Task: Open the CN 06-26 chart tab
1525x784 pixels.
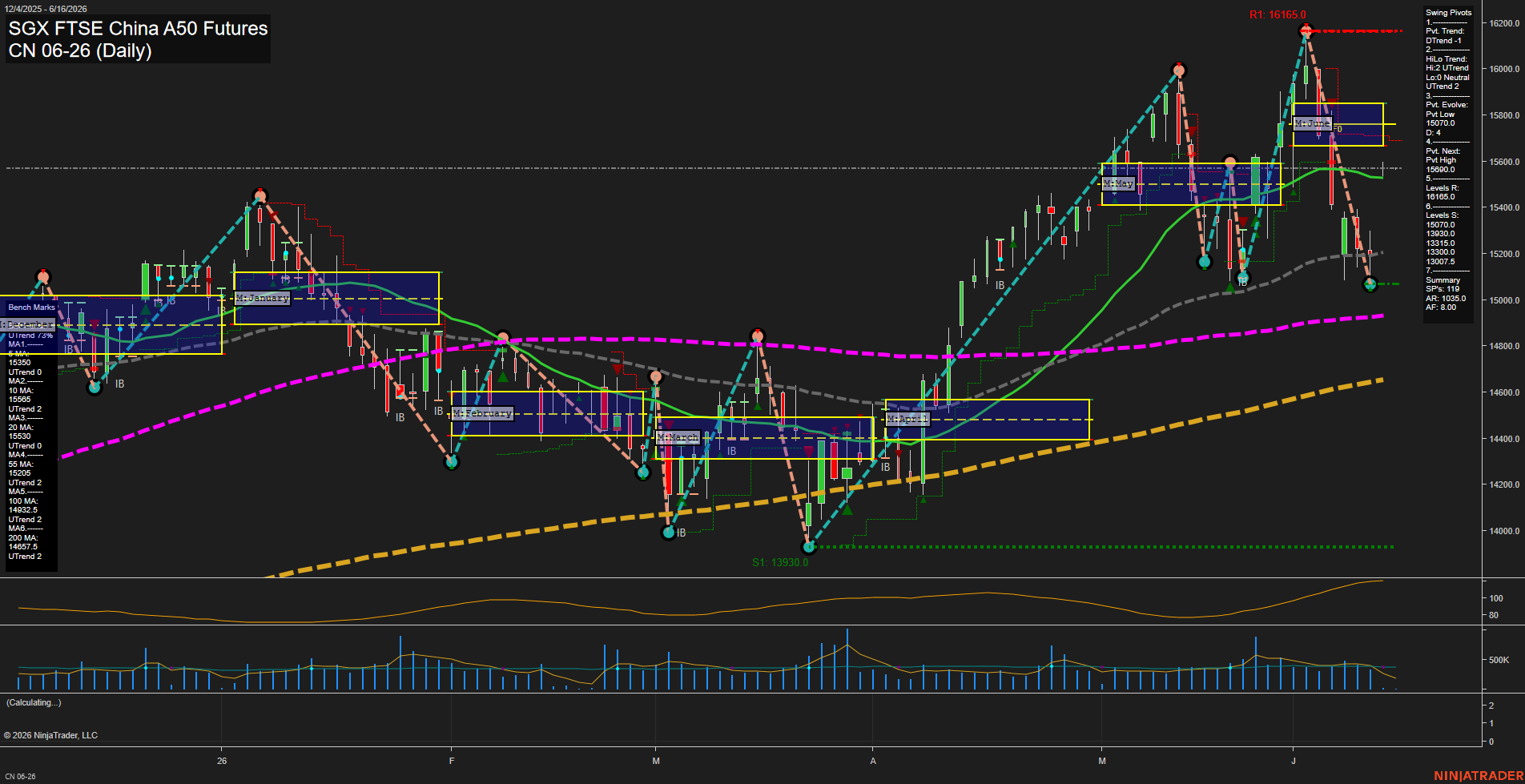Action: pos(20,776)
